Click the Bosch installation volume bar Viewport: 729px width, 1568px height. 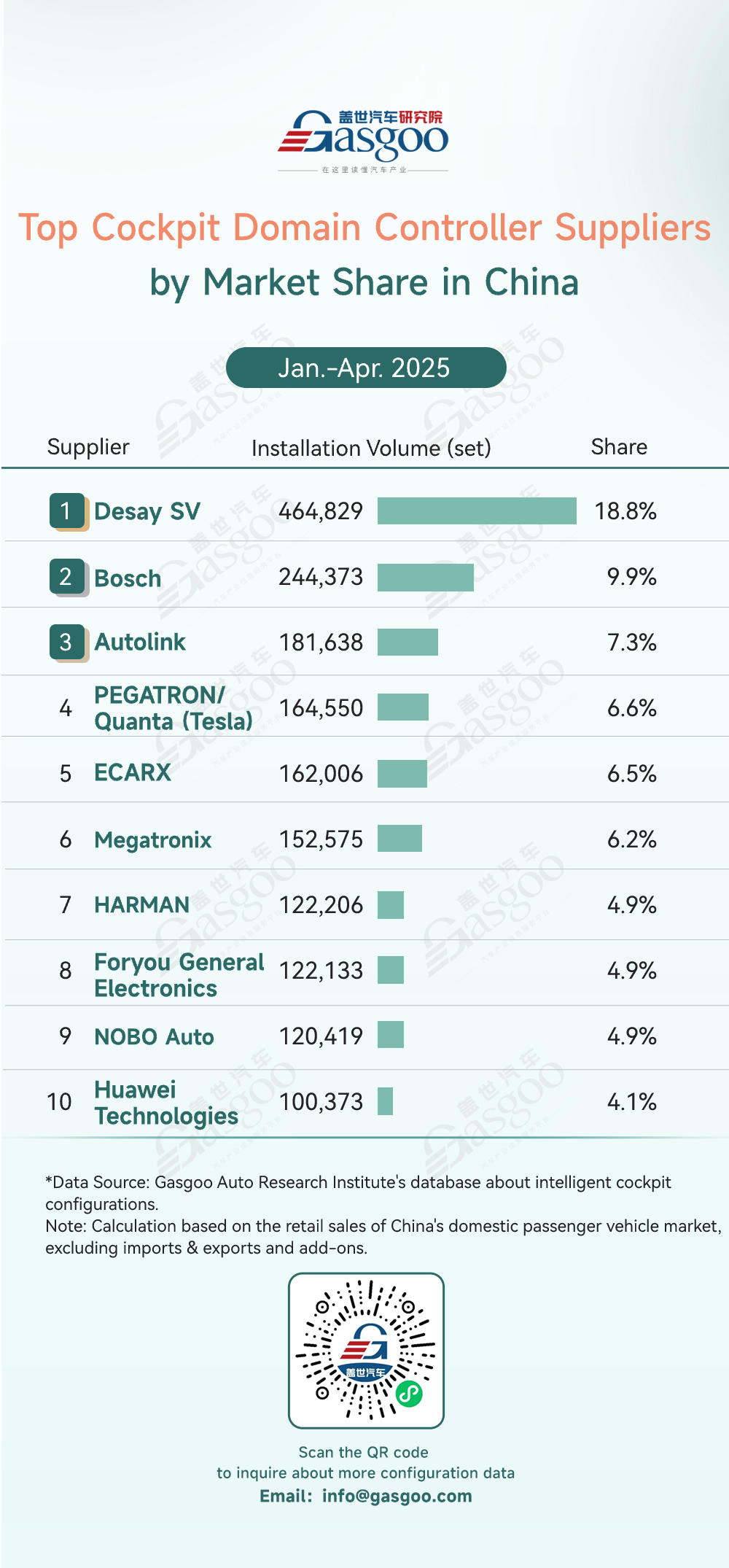[426, 577]
